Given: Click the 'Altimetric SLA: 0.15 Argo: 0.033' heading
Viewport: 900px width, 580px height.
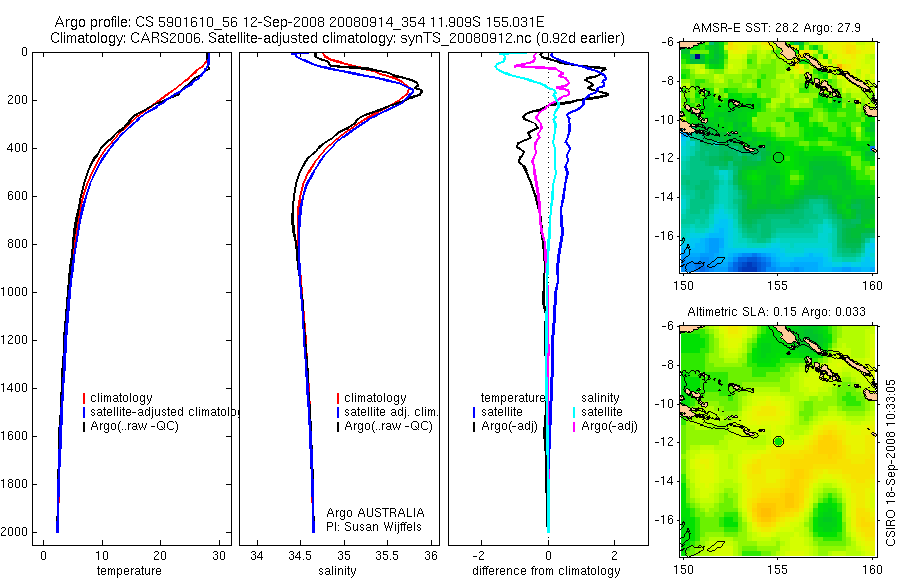Looking at the screenshot, I should pos(776,312).
